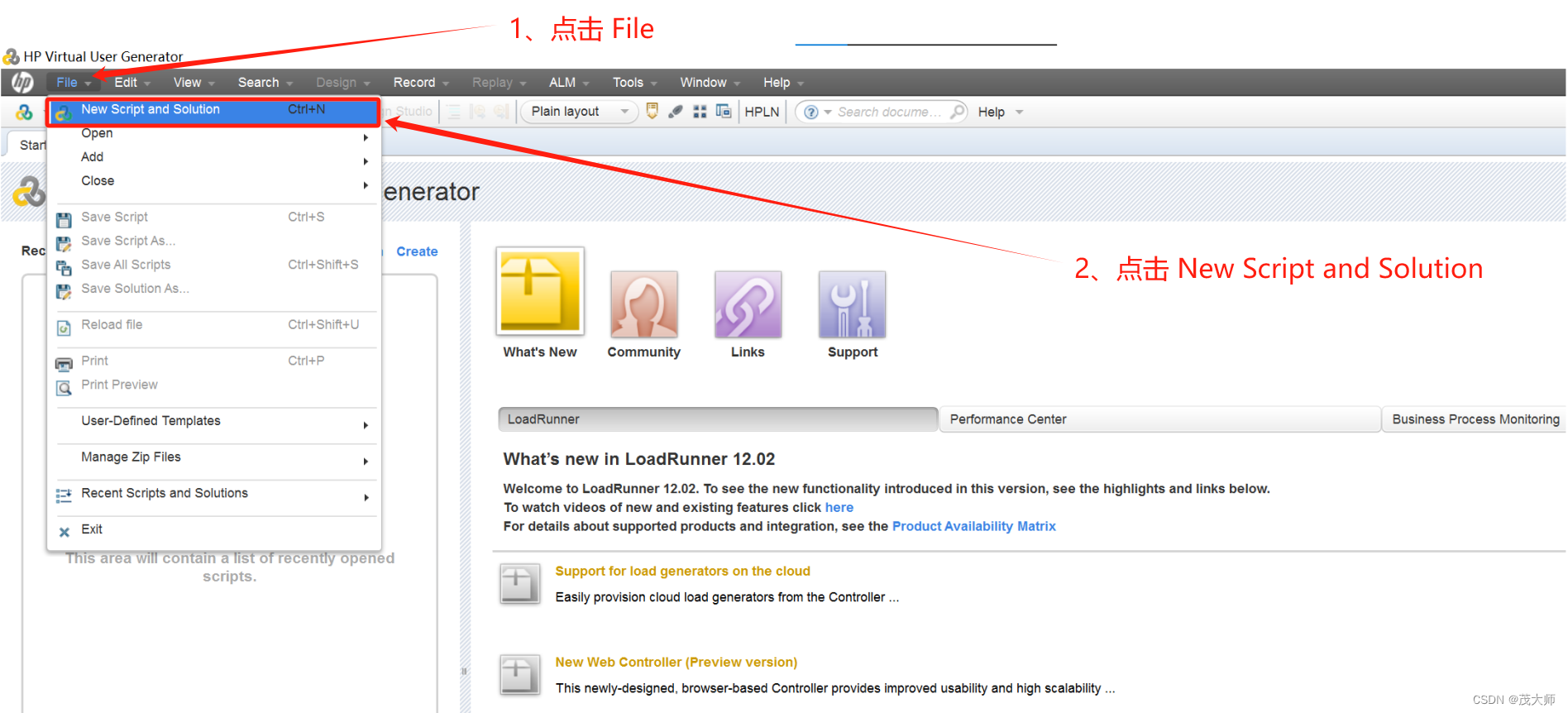Click the Print Preview magnifier icon
Screen dimensions: 1568x713
point(64,387)
